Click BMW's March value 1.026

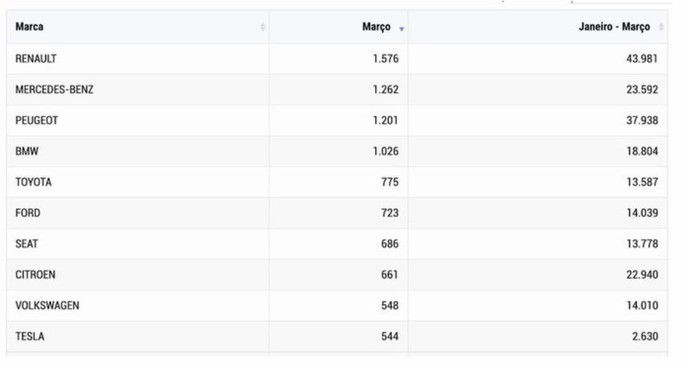coord(385,151)
